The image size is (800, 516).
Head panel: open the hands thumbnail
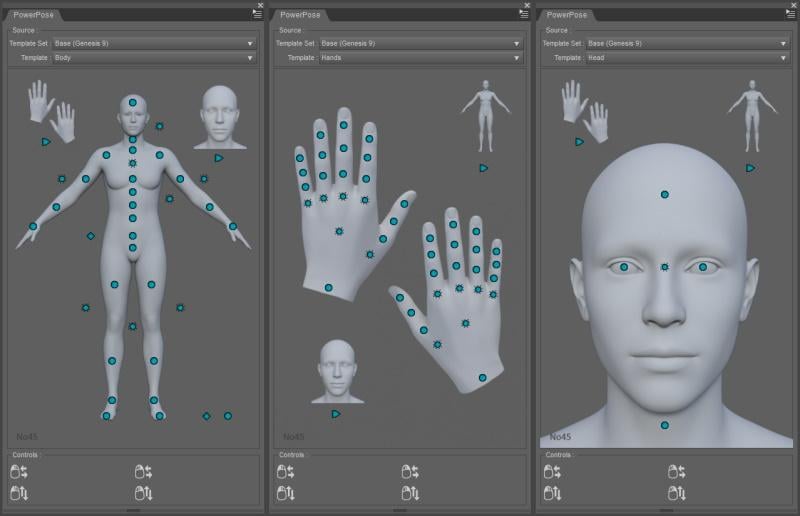click(x=585, y=110)
